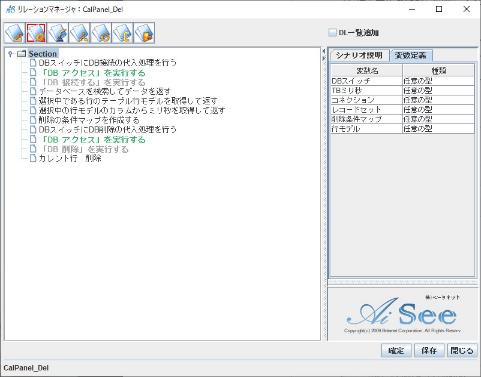The height and width of the screenshot is (377, 481).
Task: Click the レコードセット variable cell
Action: pyautogui.click(x=367, y=110)
